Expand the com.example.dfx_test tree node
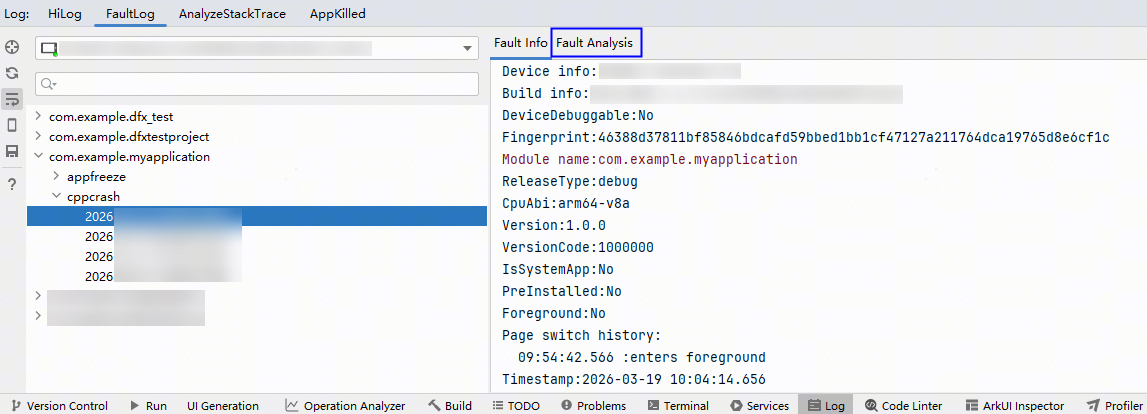 tap(39, 116)
